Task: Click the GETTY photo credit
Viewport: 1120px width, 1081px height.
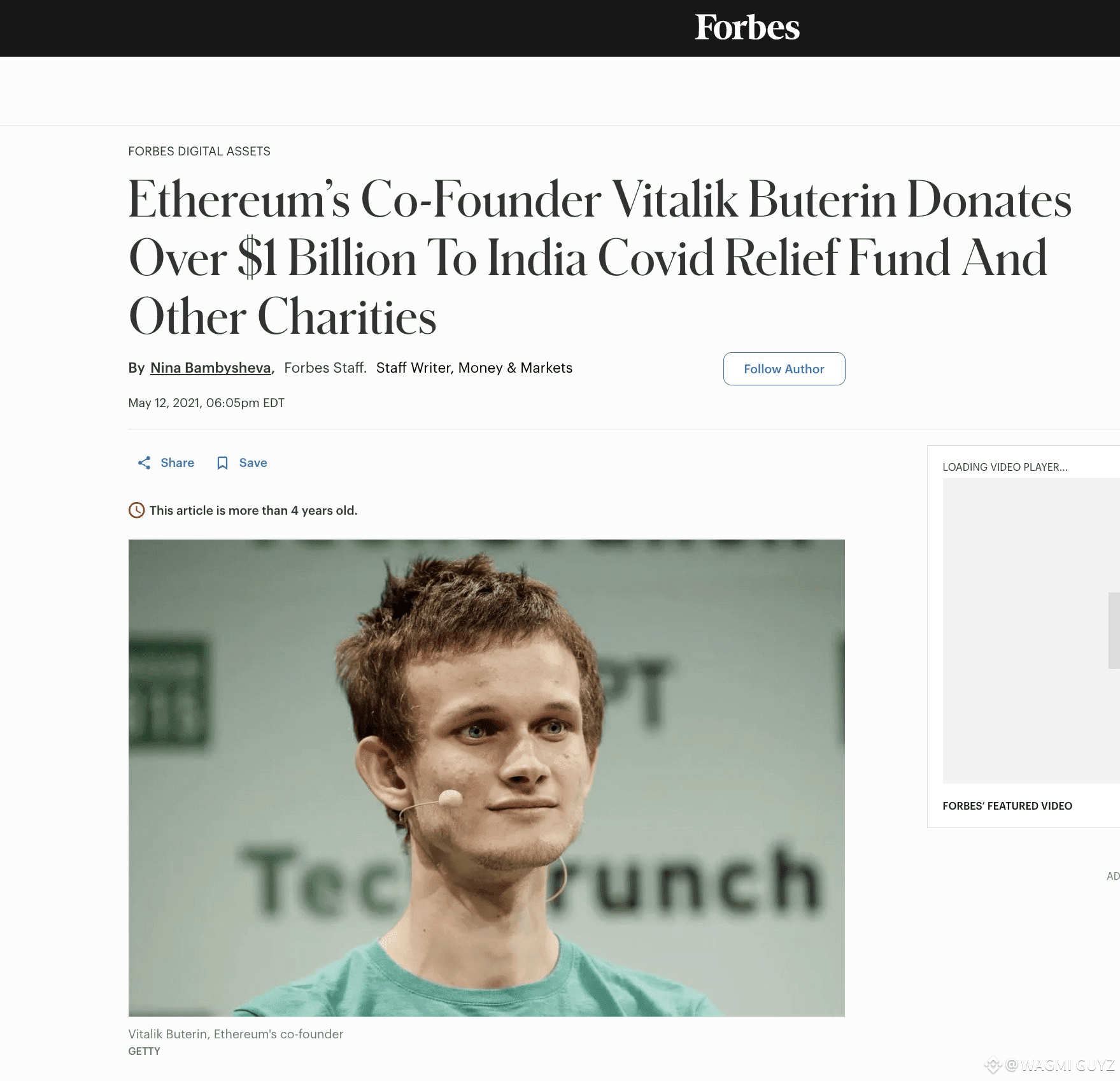Action: tap(144, 1051)
